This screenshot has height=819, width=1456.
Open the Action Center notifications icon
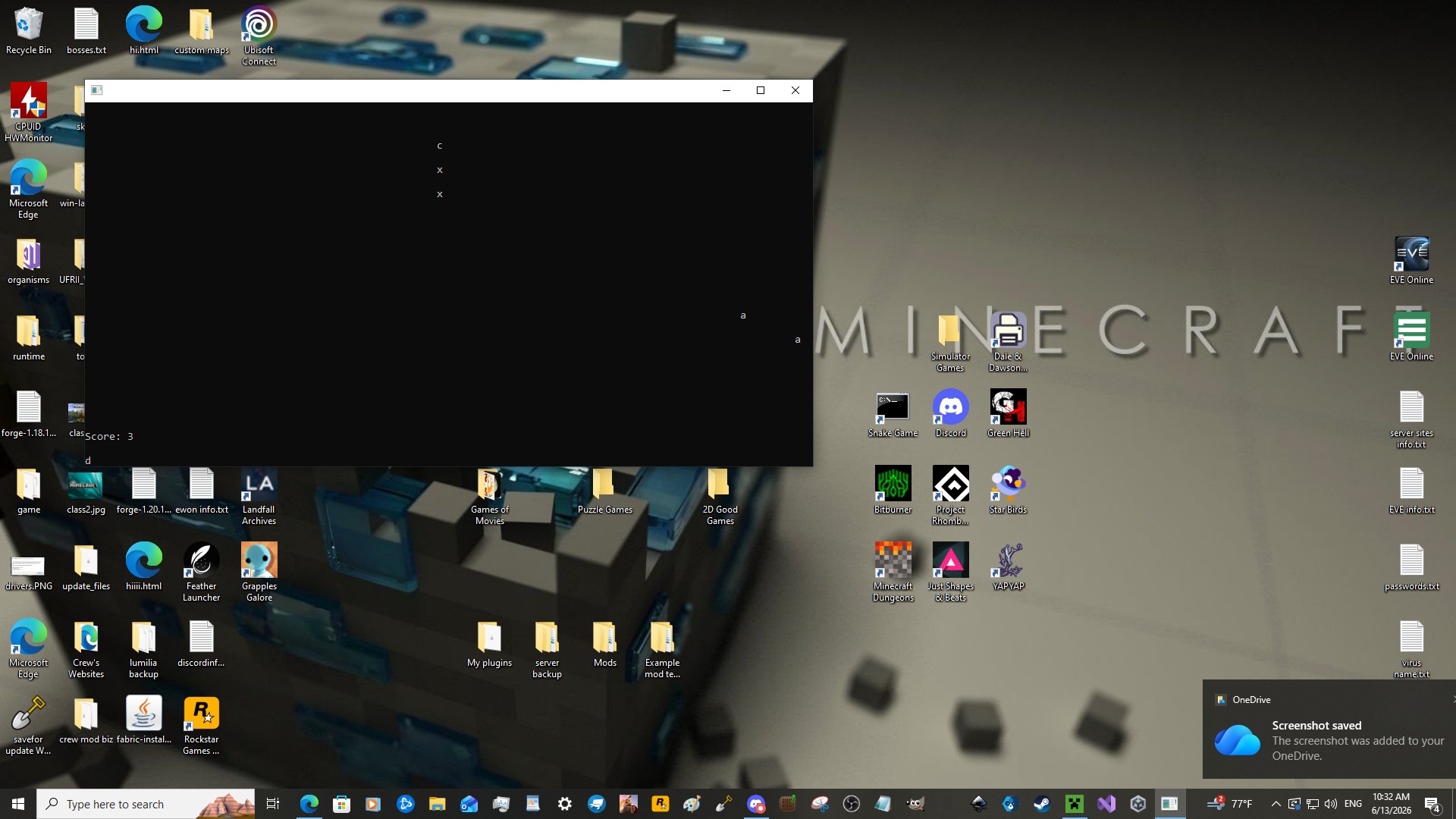point(1432,804)
